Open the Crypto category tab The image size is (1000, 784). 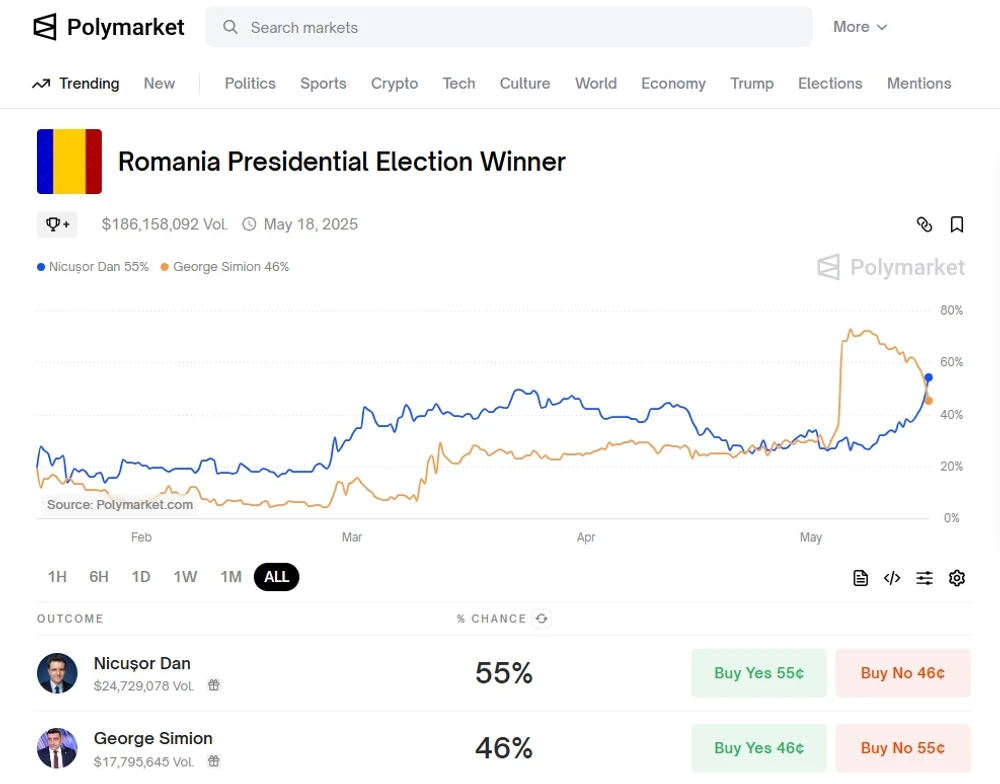[x=394, y=84]
